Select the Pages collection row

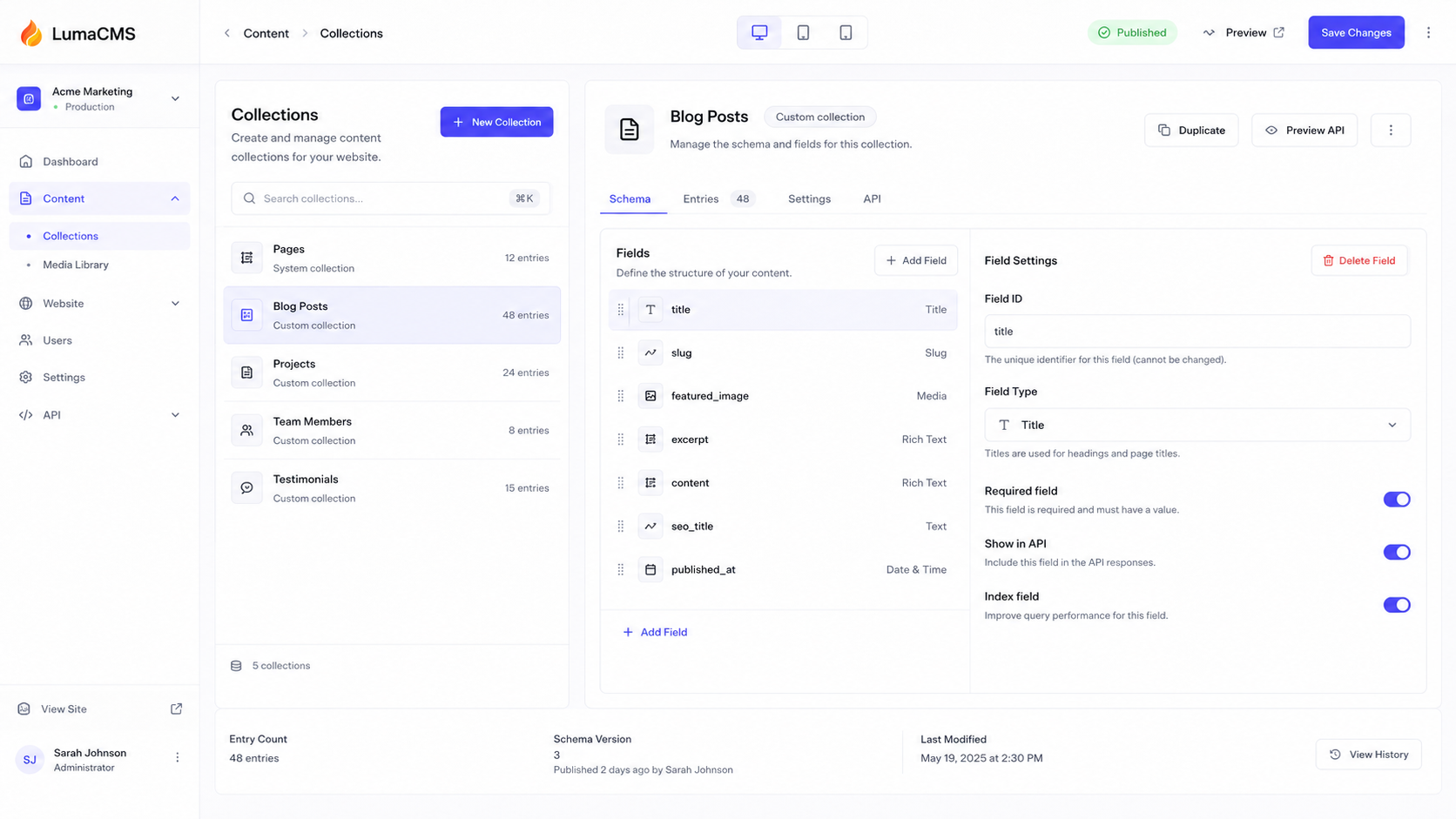(x=392, y=258)
